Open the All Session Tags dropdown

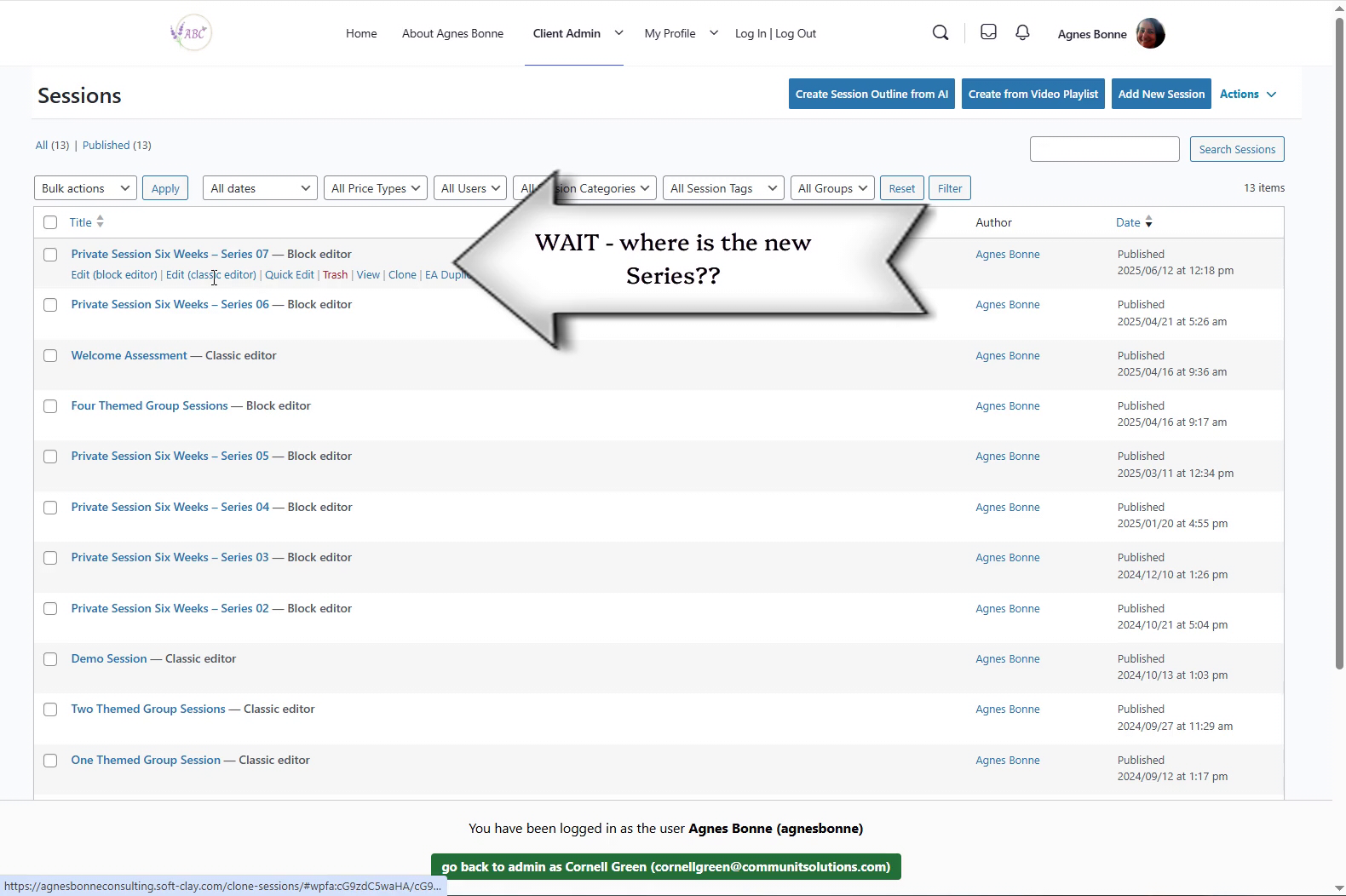722,188
